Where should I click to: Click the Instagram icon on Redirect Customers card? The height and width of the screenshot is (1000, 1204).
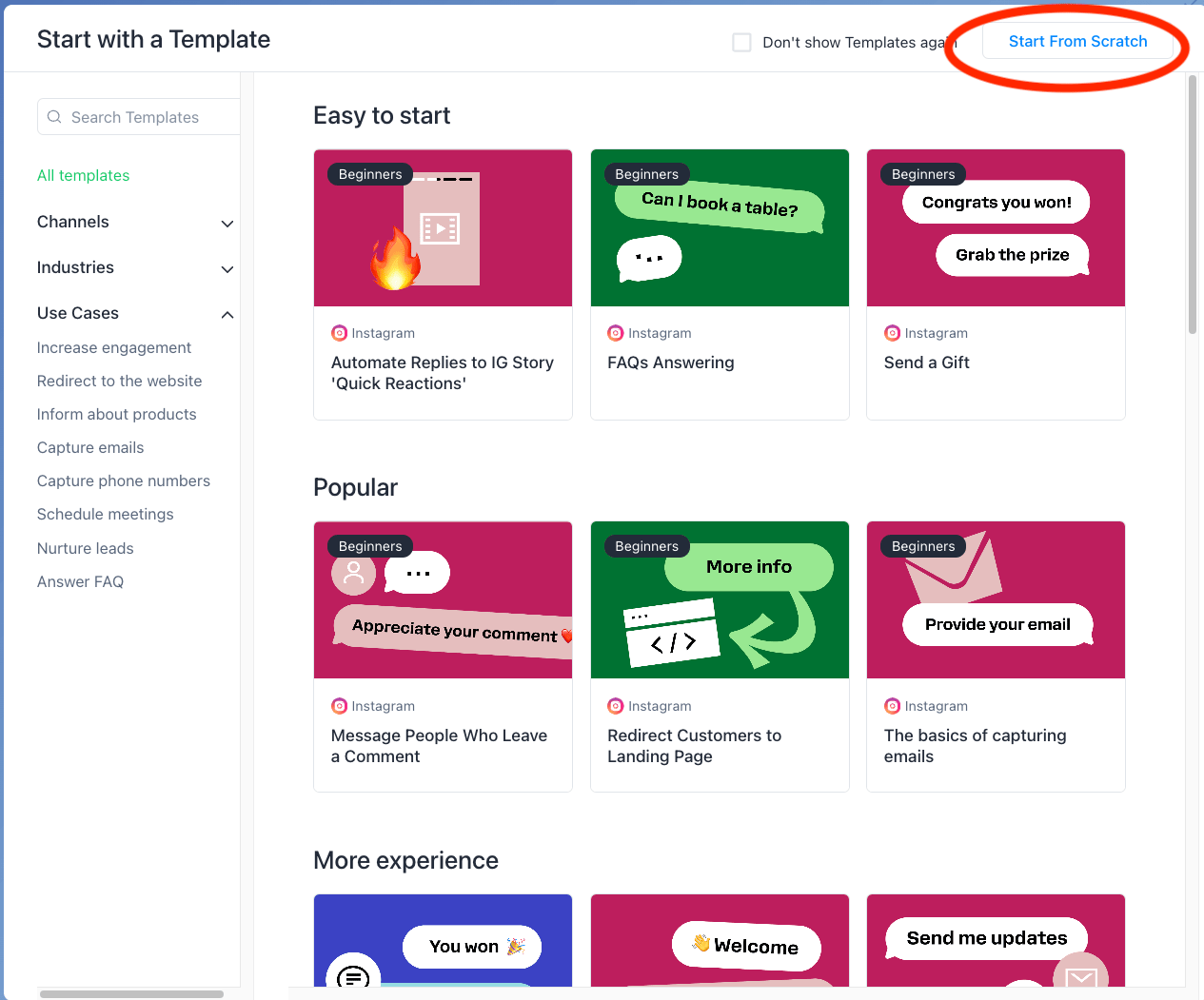(x=616, y=706)
